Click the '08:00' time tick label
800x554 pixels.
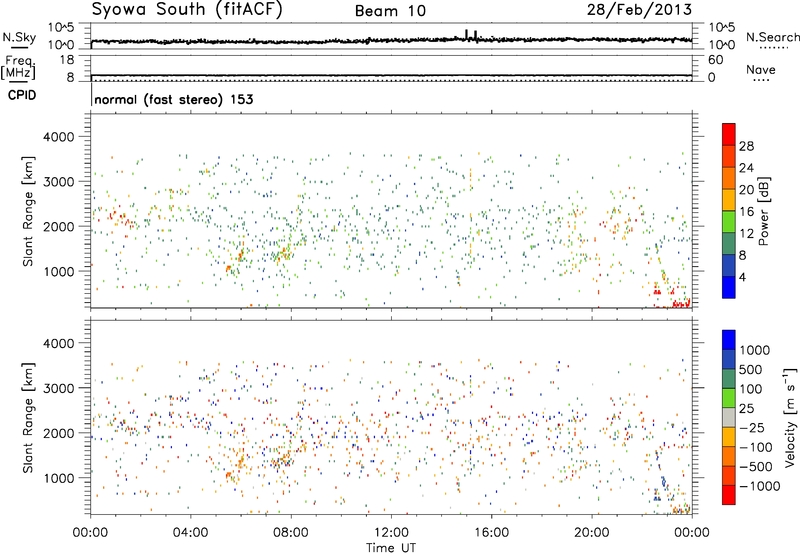point(291,533)
